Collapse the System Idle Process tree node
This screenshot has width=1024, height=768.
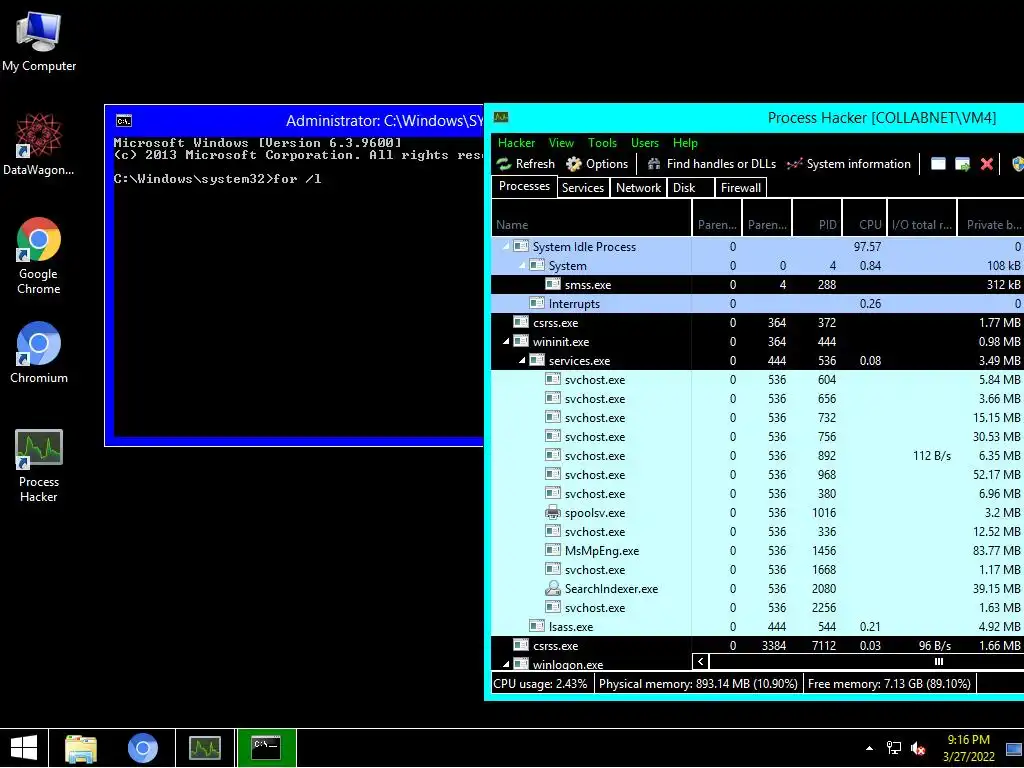(506, 246)
